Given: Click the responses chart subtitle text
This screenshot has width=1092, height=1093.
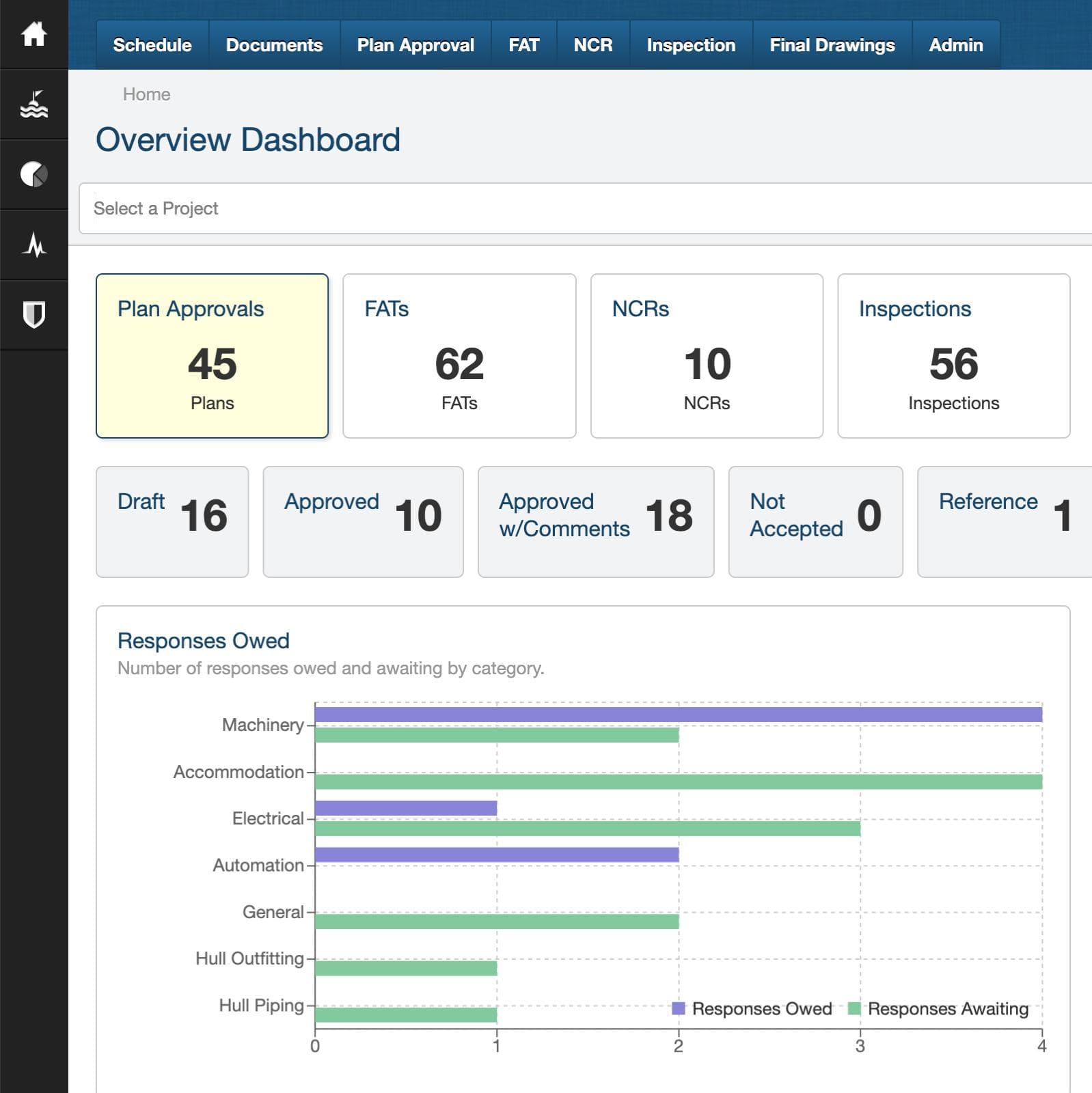Looking at the screenshot, I should (331, 668).
